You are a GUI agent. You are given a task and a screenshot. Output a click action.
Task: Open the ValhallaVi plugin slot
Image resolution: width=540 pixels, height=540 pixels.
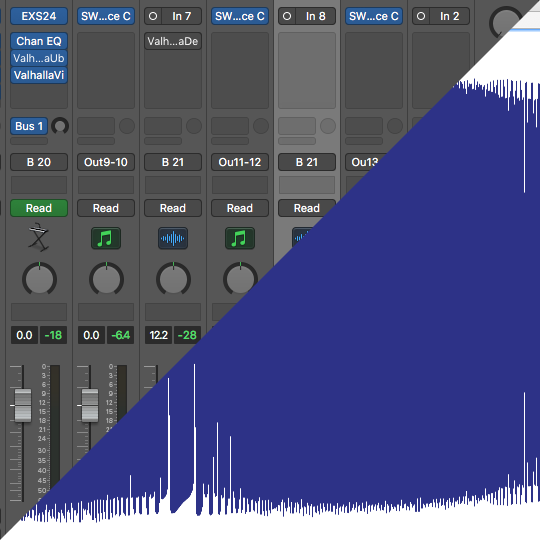click(x=39, y=75)
